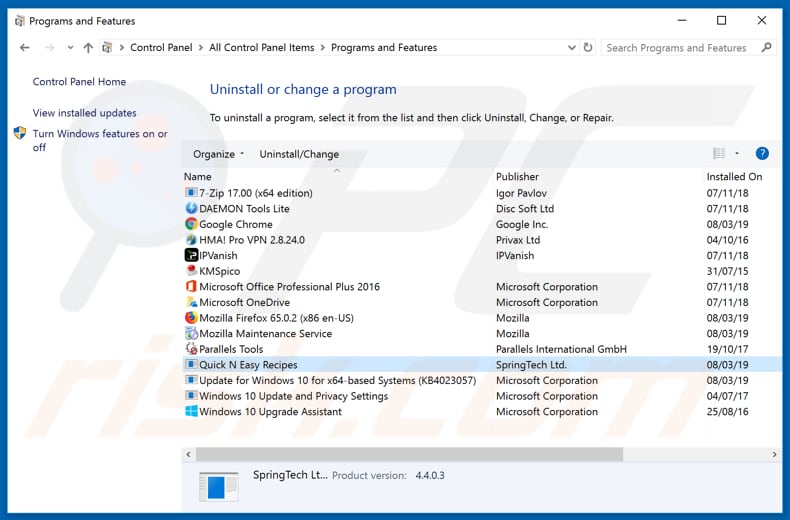Open the recent locations dropdown arrow
This screenshot has height=520, width=790.
click(70, 47)
